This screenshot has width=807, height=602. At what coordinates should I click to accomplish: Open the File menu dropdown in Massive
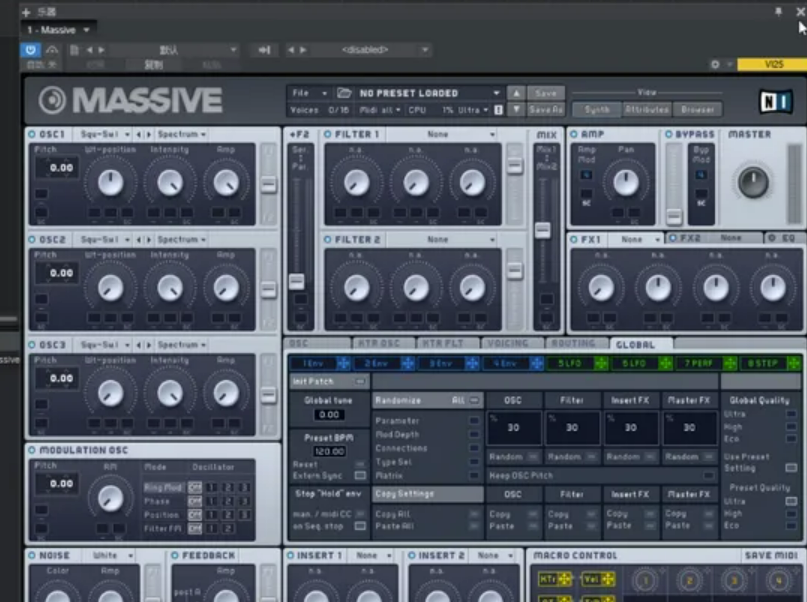point(309,93)
